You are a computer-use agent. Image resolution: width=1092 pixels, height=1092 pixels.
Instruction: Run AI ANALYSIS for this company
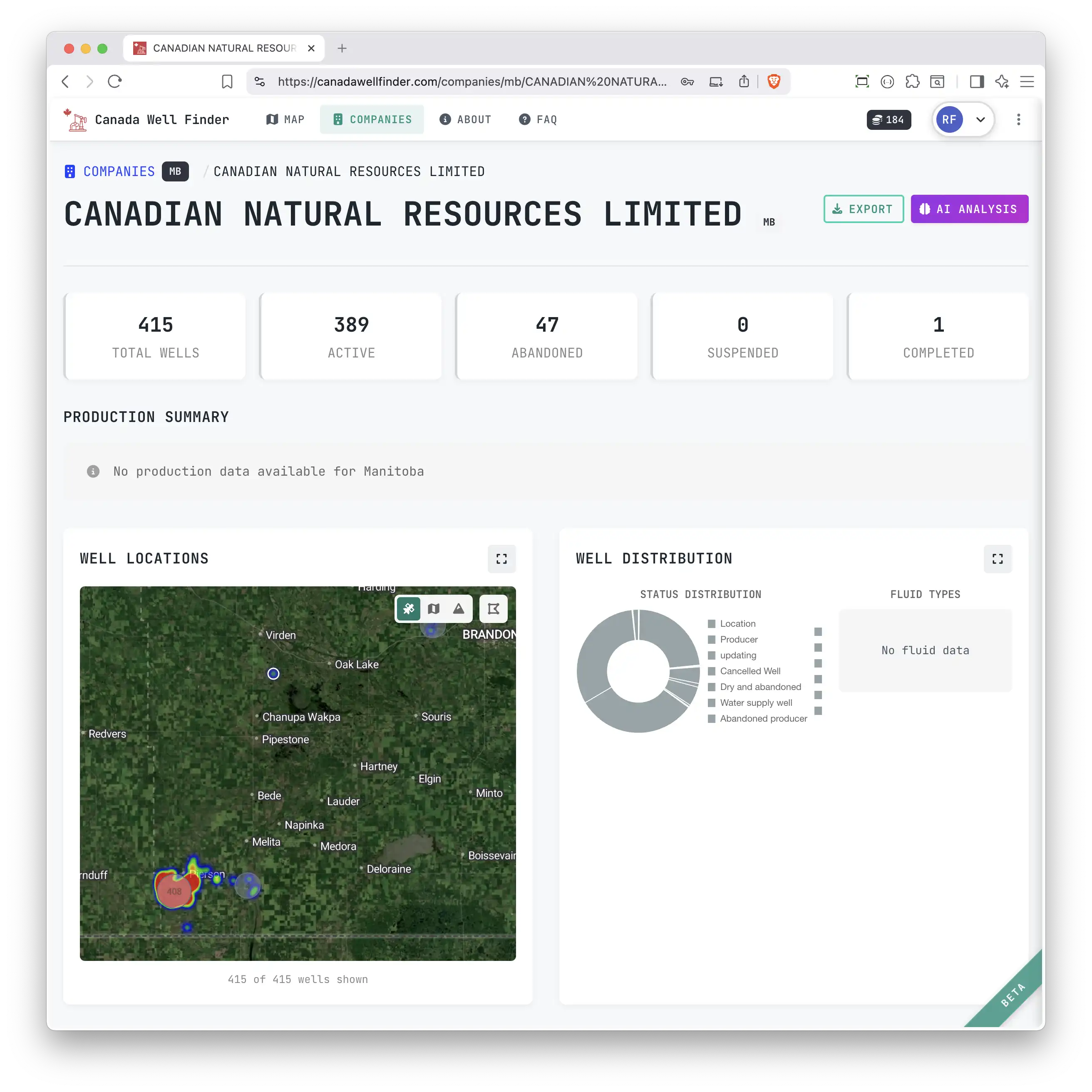coord(969,208)
